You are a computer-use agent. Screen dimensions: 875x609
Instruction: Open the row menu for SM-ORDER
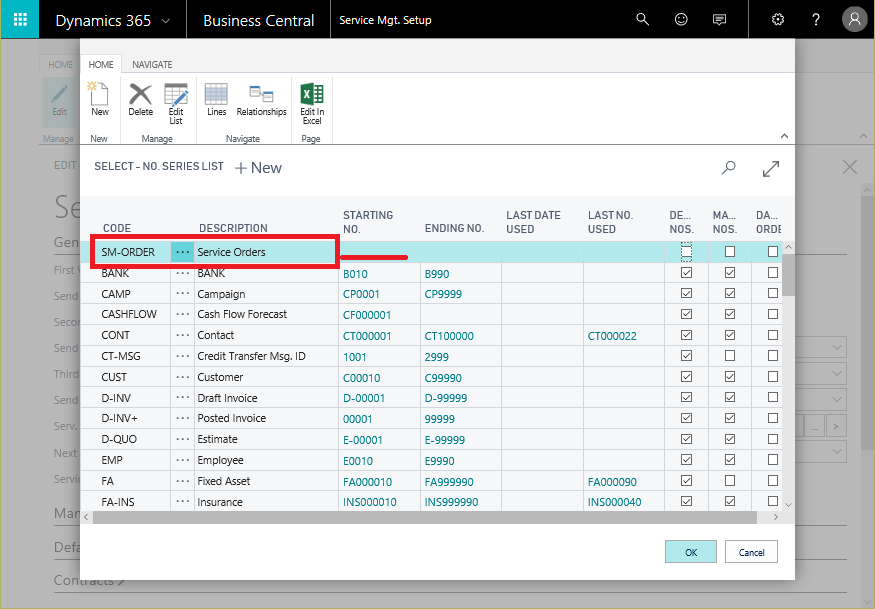coord(182,252)
